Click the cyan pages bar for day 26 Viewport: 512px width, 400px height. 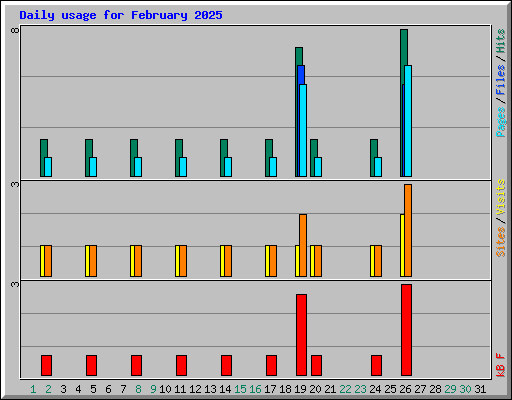click(408, 121)
